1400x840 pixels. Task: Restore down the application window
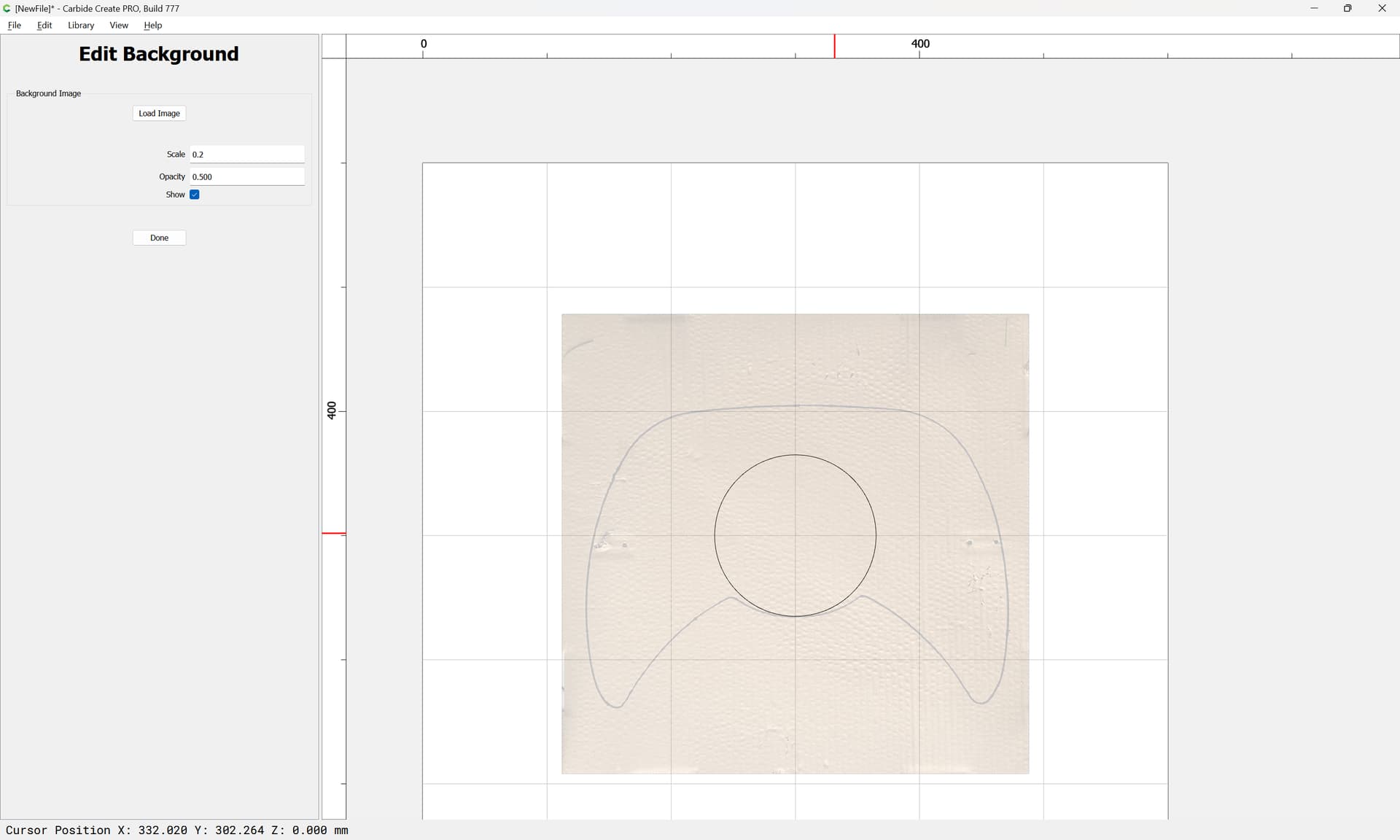pos(1347,8)
